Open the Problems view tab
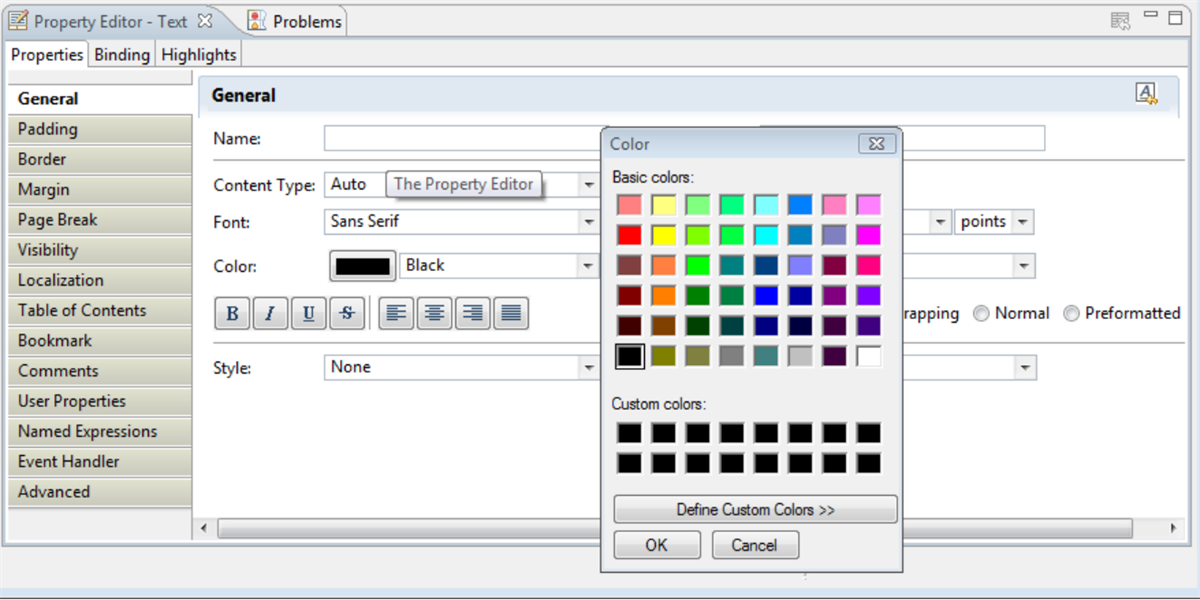The height and width of the screenshot is (600, 1200). [x=294, y=21]
